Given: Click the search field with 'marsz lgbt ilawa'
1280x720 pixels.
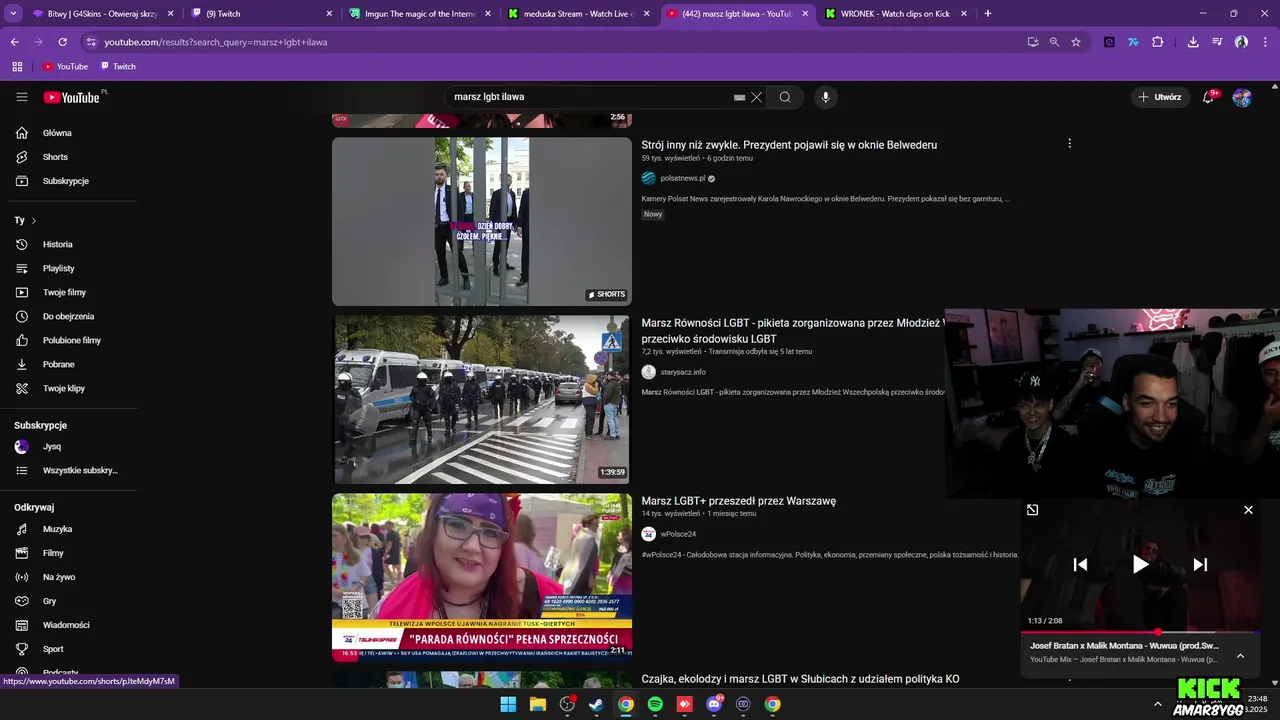Looking at the screenshot, I should tap(590, 97).
